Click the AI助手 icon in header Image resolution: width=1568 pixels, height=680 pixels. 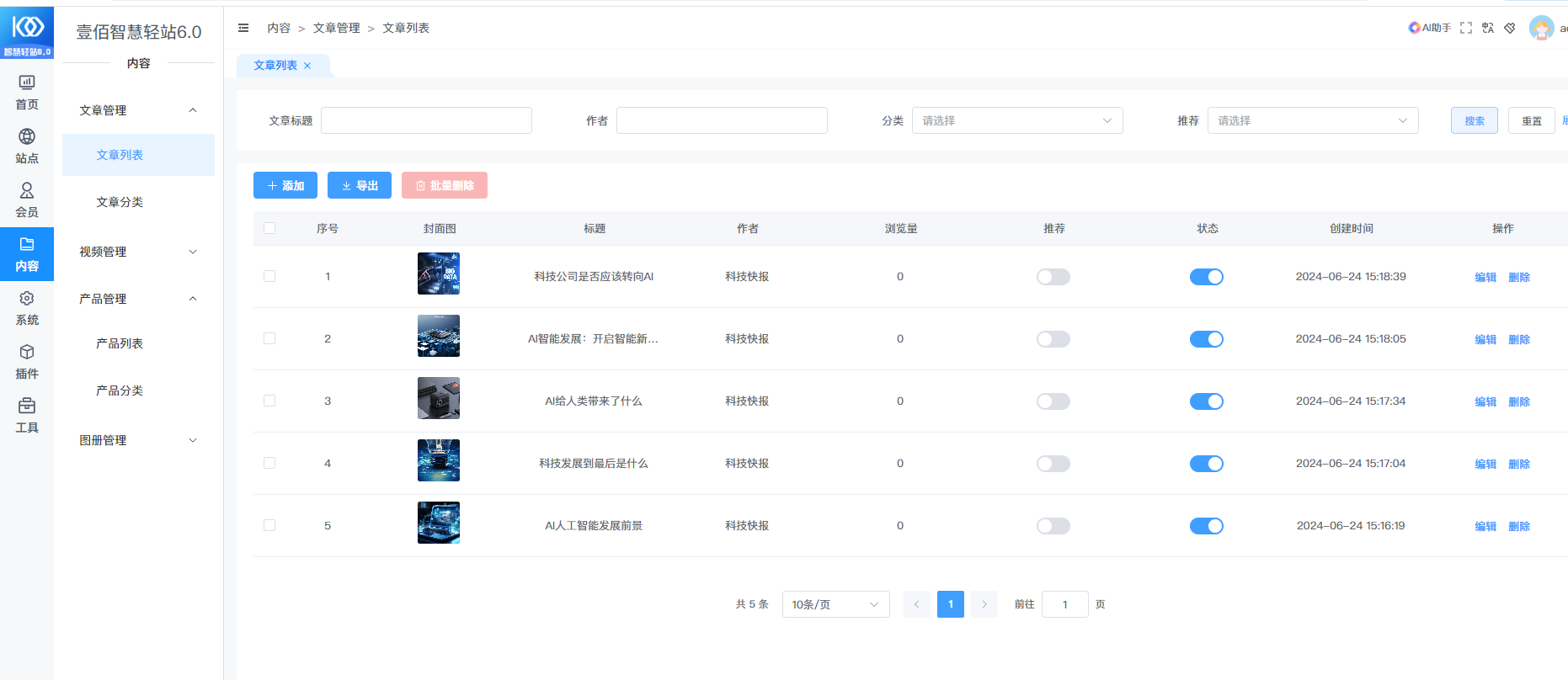point(1429,28)
